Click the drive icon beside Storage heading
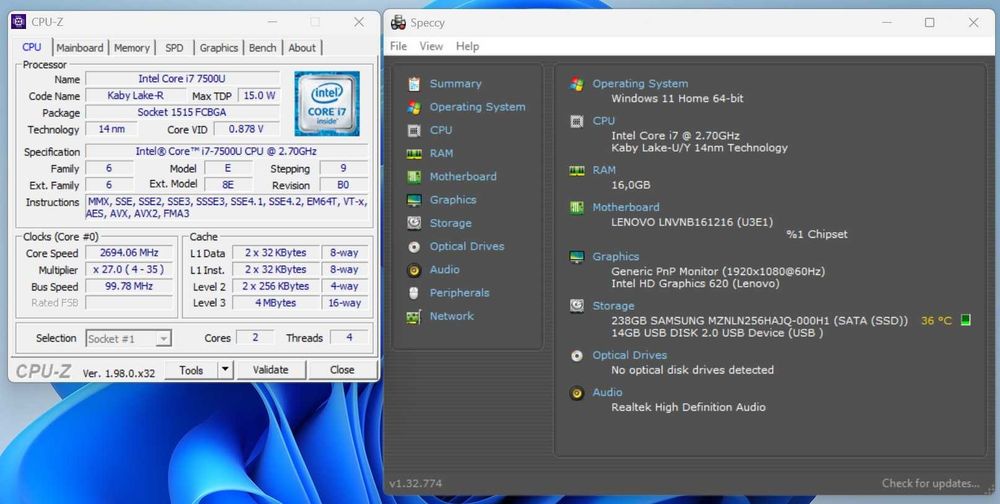Image resolution: width=1000 pixels, height=504 pixels. pyautogui.click(x=577, y=306)
